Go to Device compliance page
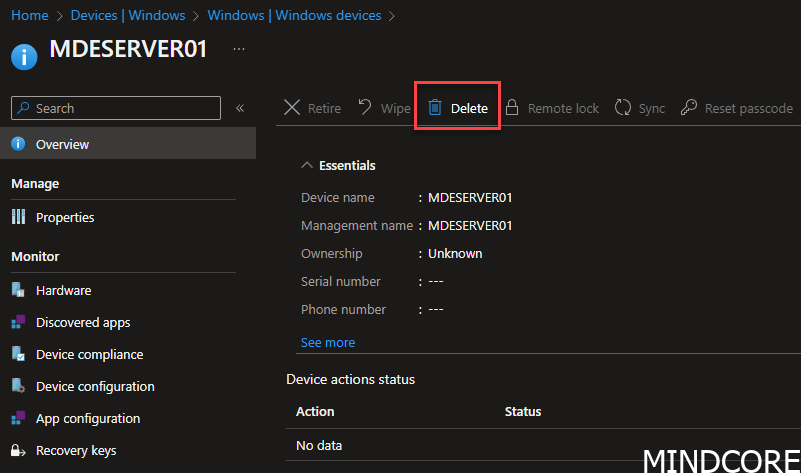Viewport: 801px width, 473px height. point(89,354)
